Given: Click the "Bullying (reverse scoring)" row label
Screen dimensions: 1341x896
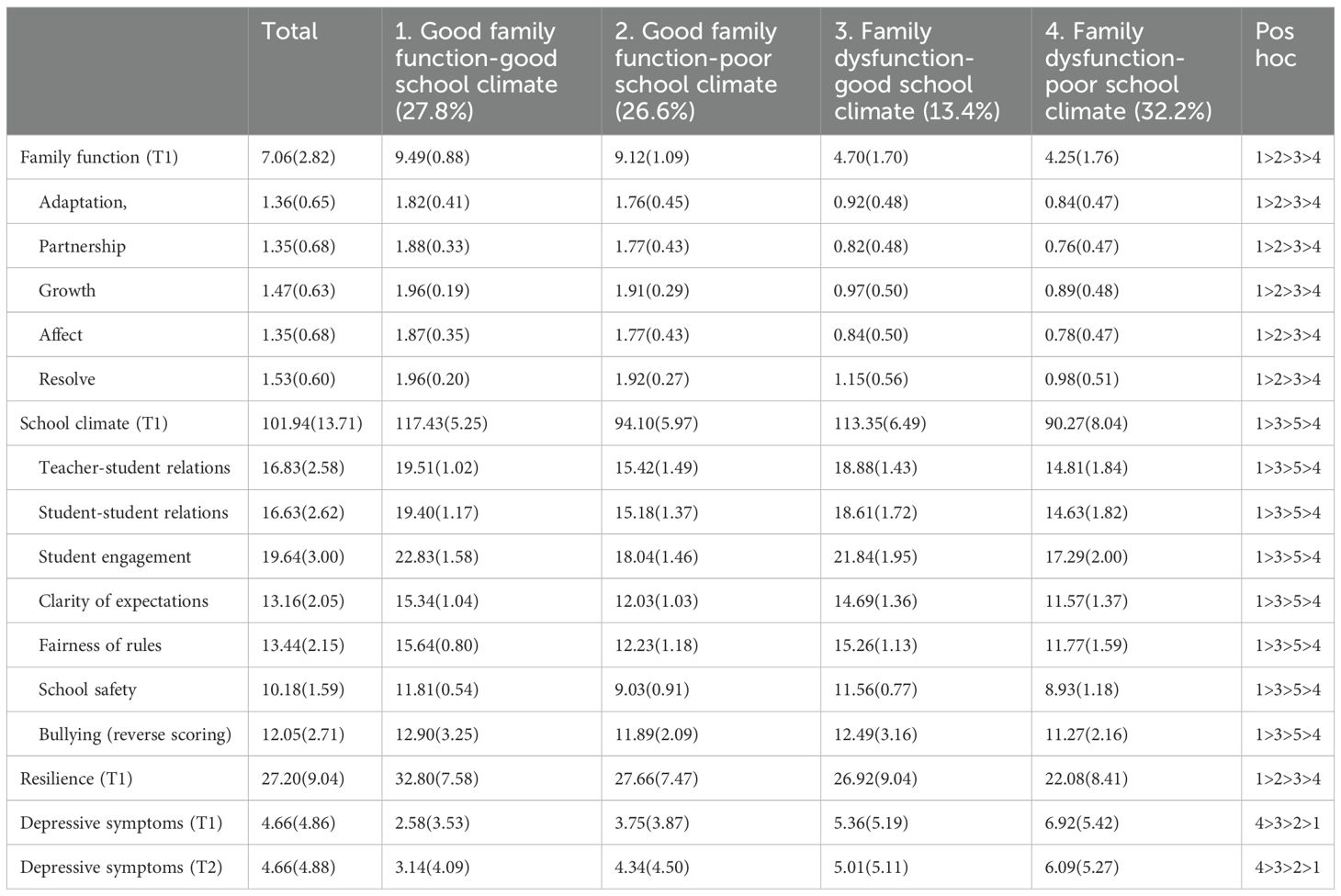Looking at the screenshot, I should click(x=135, y=734).
